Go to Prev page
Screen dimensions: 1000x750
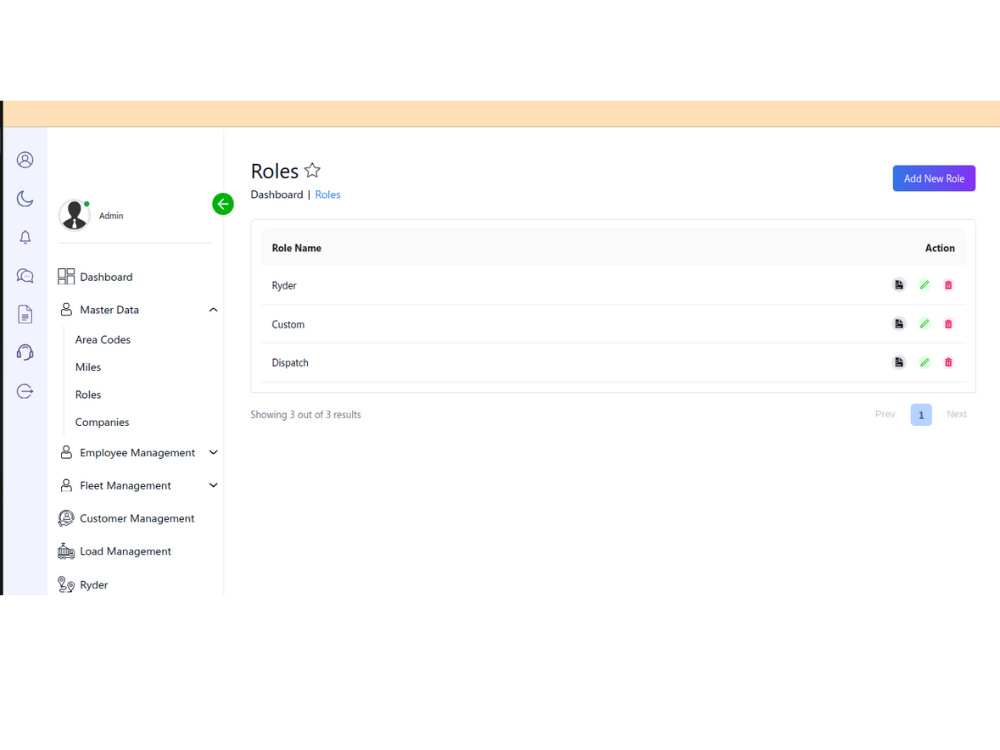[x=885, y=415]
